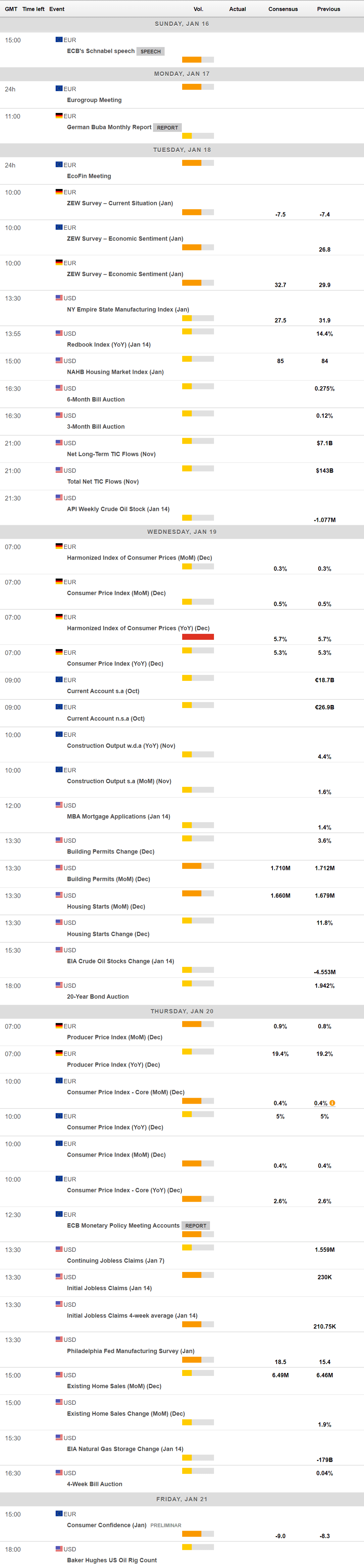Click the EU flag beside ECB's Schnabel speech

click(59, 39)
